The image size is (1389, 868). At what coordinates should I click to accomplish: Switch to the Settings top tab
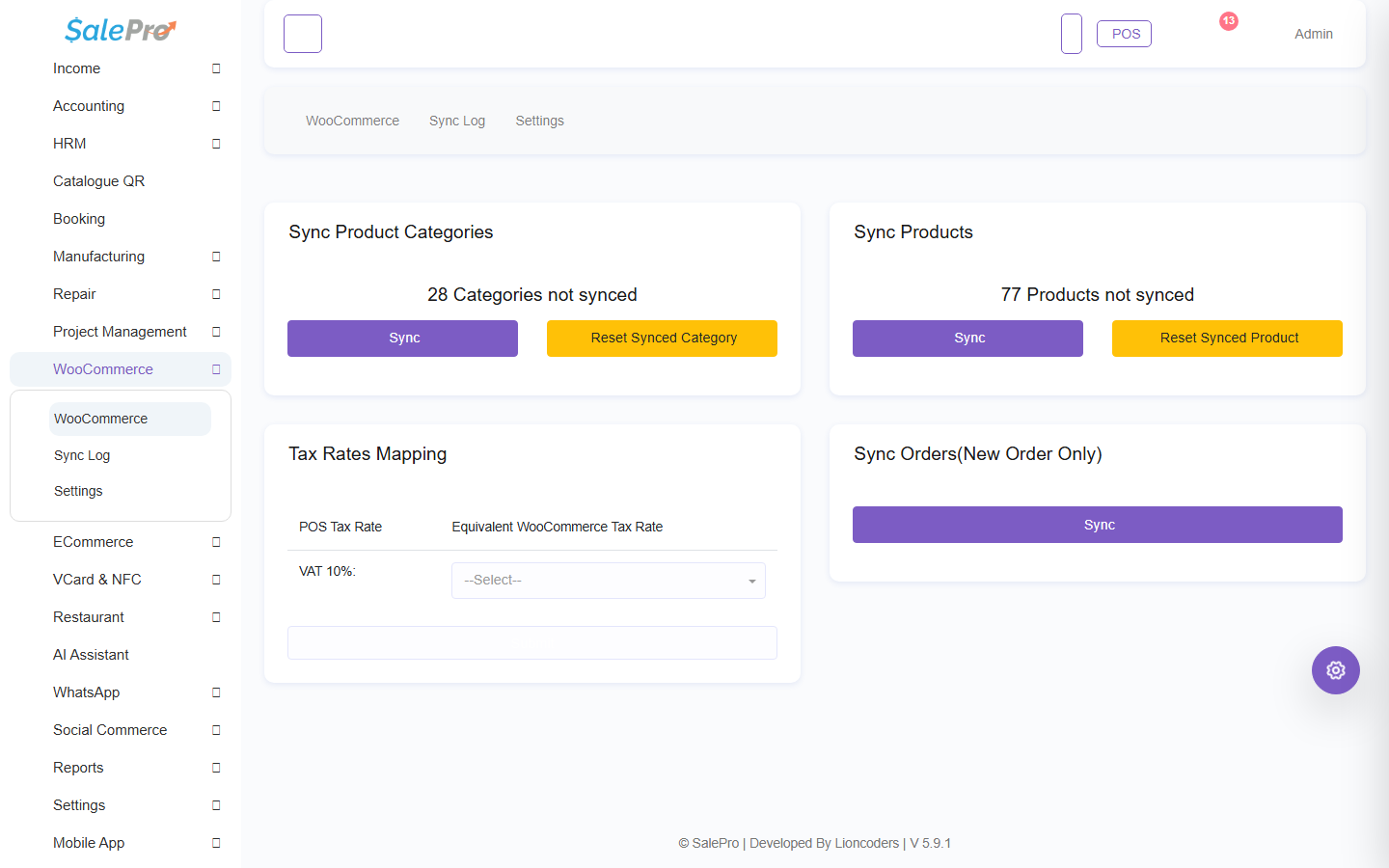point(540,121)
